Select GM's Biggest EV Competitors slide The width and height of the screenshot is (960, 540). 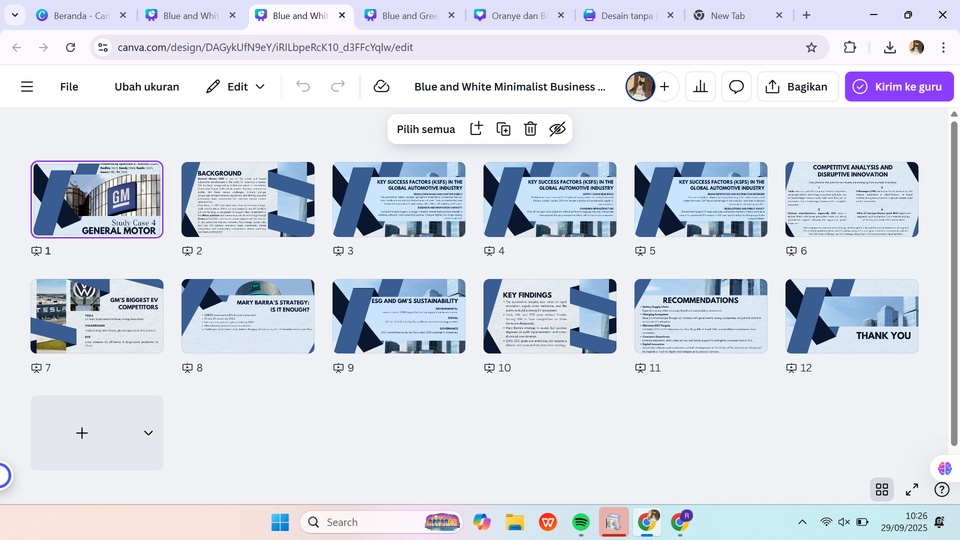(x=97, y=317)
